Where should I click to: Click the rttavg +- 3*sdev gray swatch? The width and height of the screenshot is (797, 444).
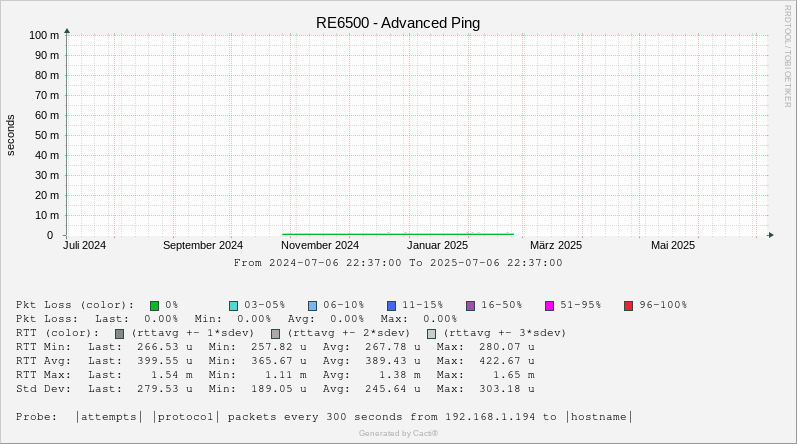(432, 334)
